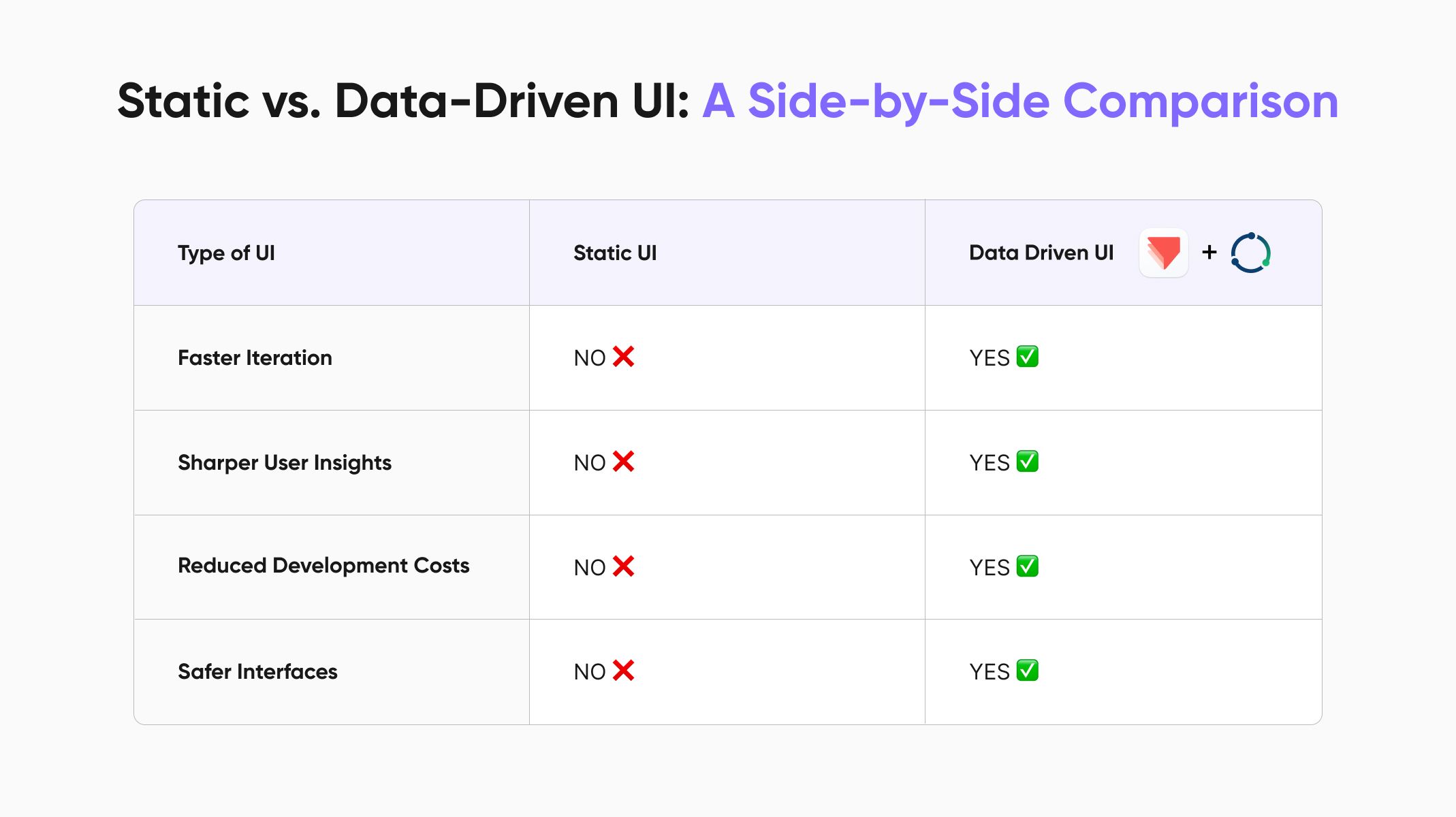The width and height of the screenshot is (1456, 817).
Task: Select red X beside Sharper User Insights
Action: (x=623, y=462)
